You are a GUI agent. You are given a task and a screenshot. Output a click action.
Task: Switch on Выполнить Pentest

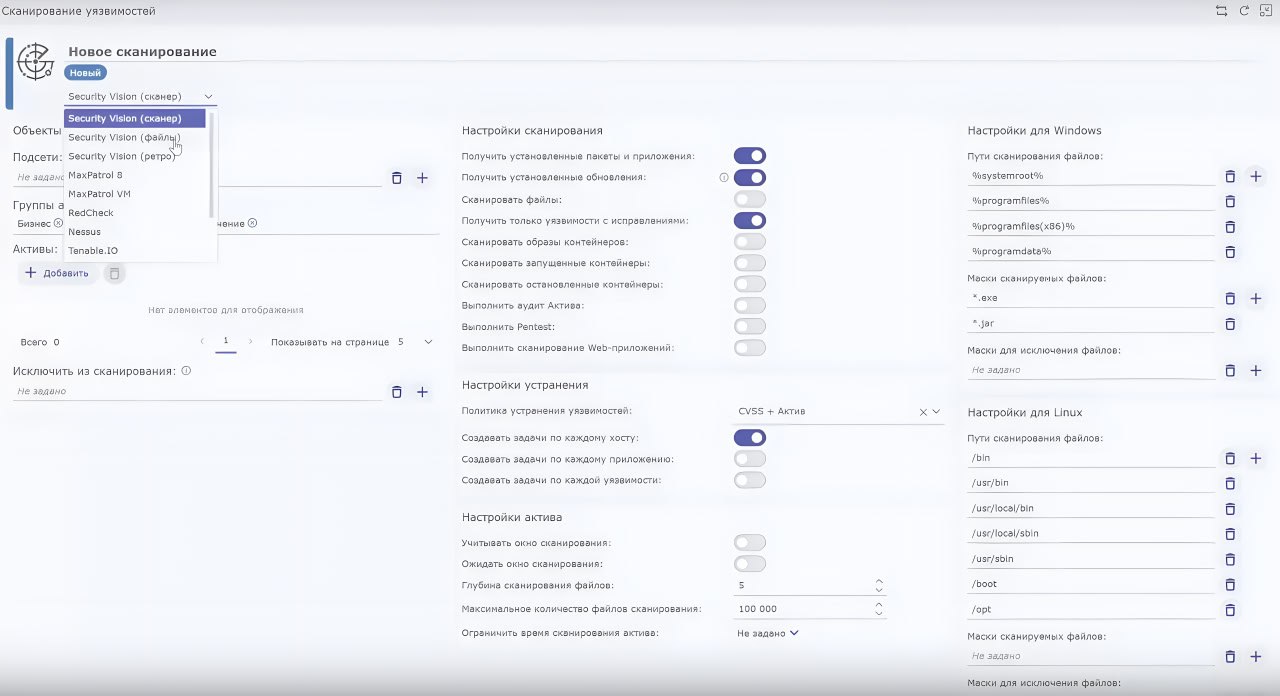coord(750,327)
